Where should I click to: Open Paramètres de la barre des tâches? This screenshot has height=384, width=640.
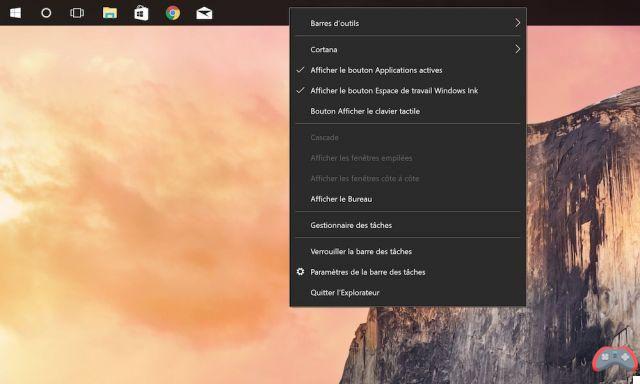[x=408, y=272]
